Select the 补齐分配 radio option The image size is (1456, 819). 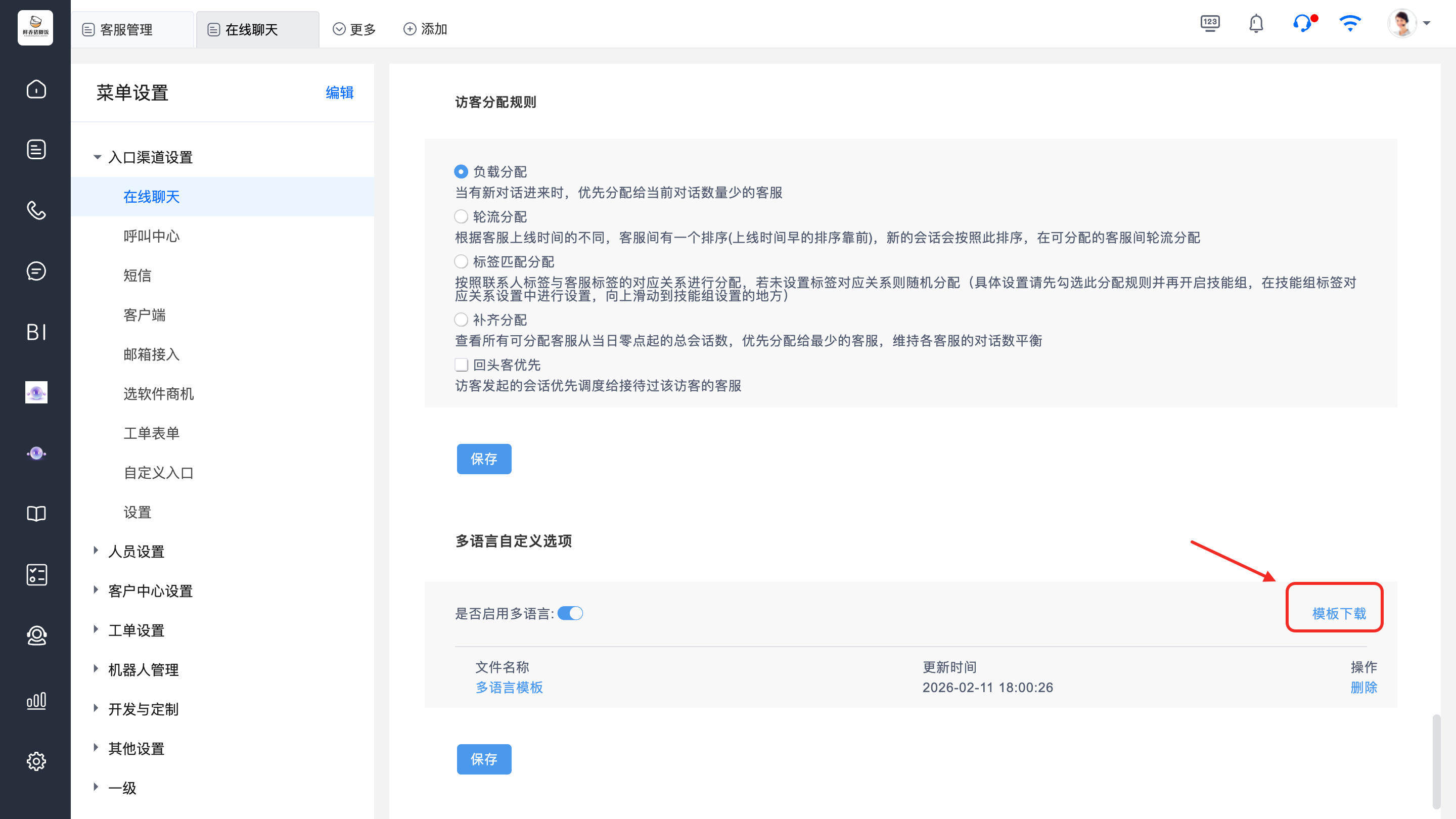pyautogui.click(x=461, y=320)
